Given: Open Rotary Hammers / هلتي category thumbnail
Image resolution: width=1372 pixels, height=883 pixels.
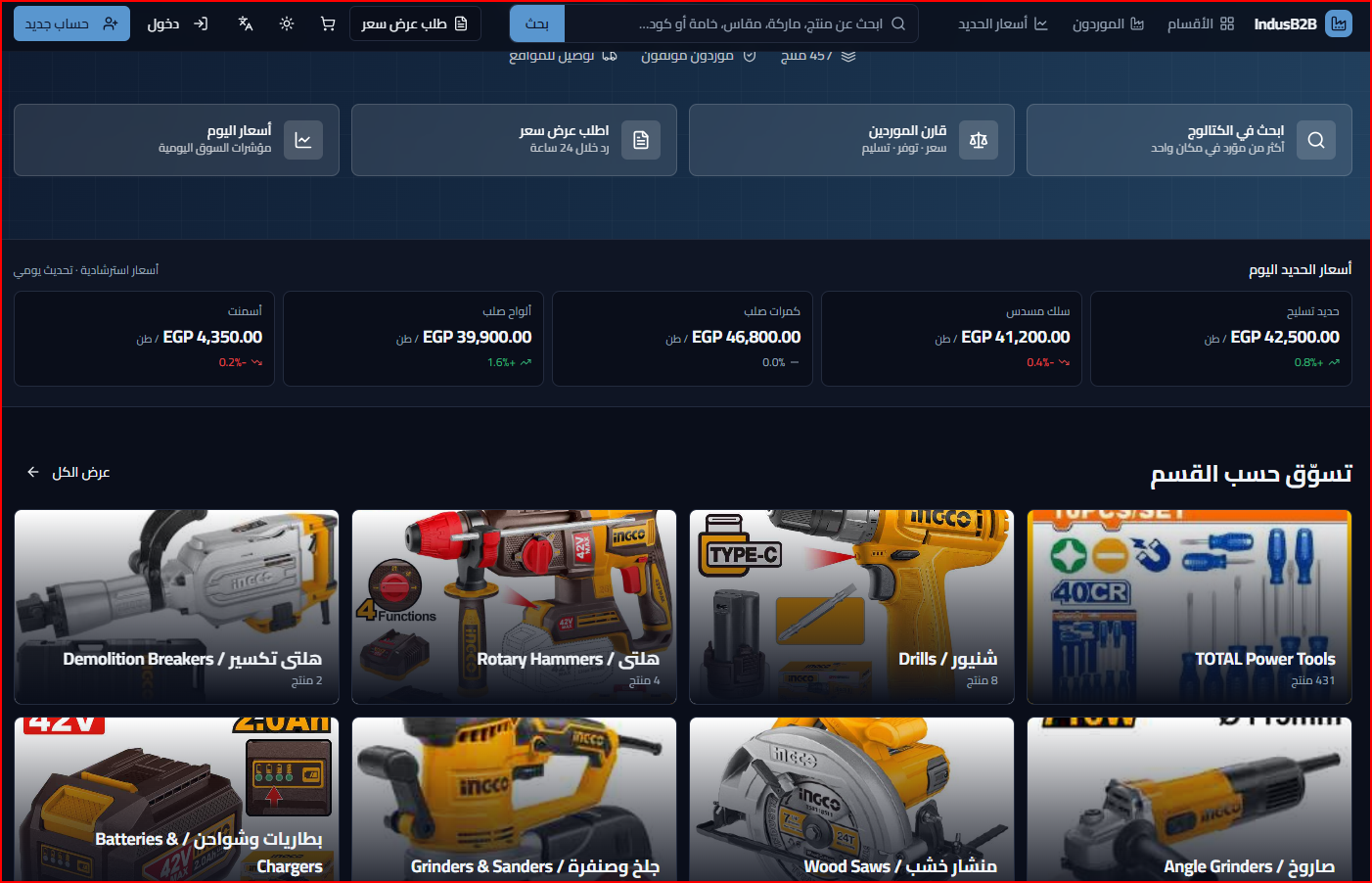Looking at the screenshot, I should [514, 607].
